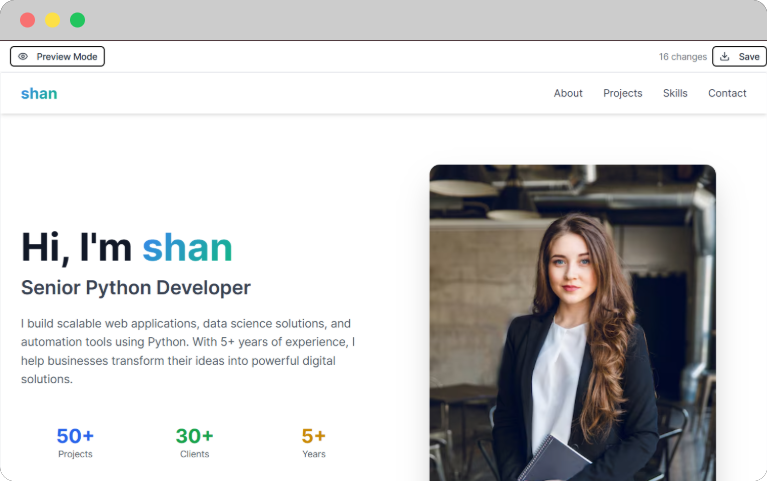The height and width of the screenshot is (481, 767).
Task: Open the About section in navigation
Action: coord(568,93)
